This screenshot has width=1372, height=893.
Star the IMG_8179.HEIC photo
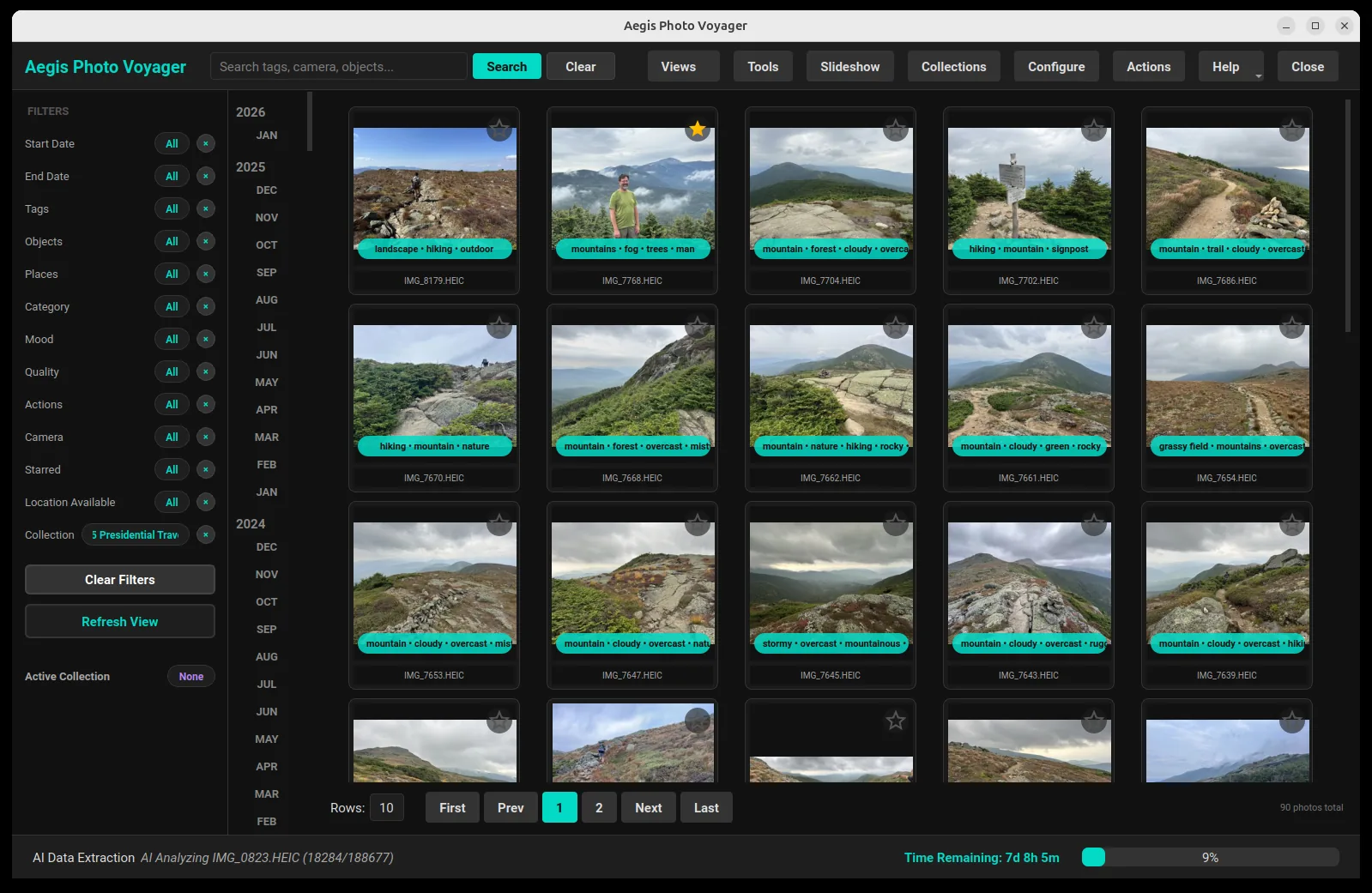(499, 130)
